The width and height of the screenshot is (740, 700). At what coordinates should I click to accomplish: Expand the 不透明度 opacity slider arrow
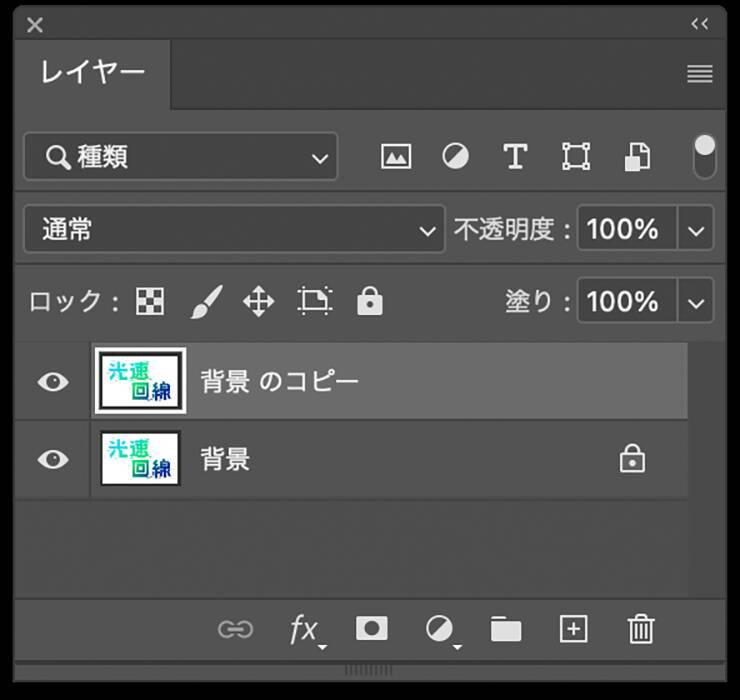click(697, 230)
